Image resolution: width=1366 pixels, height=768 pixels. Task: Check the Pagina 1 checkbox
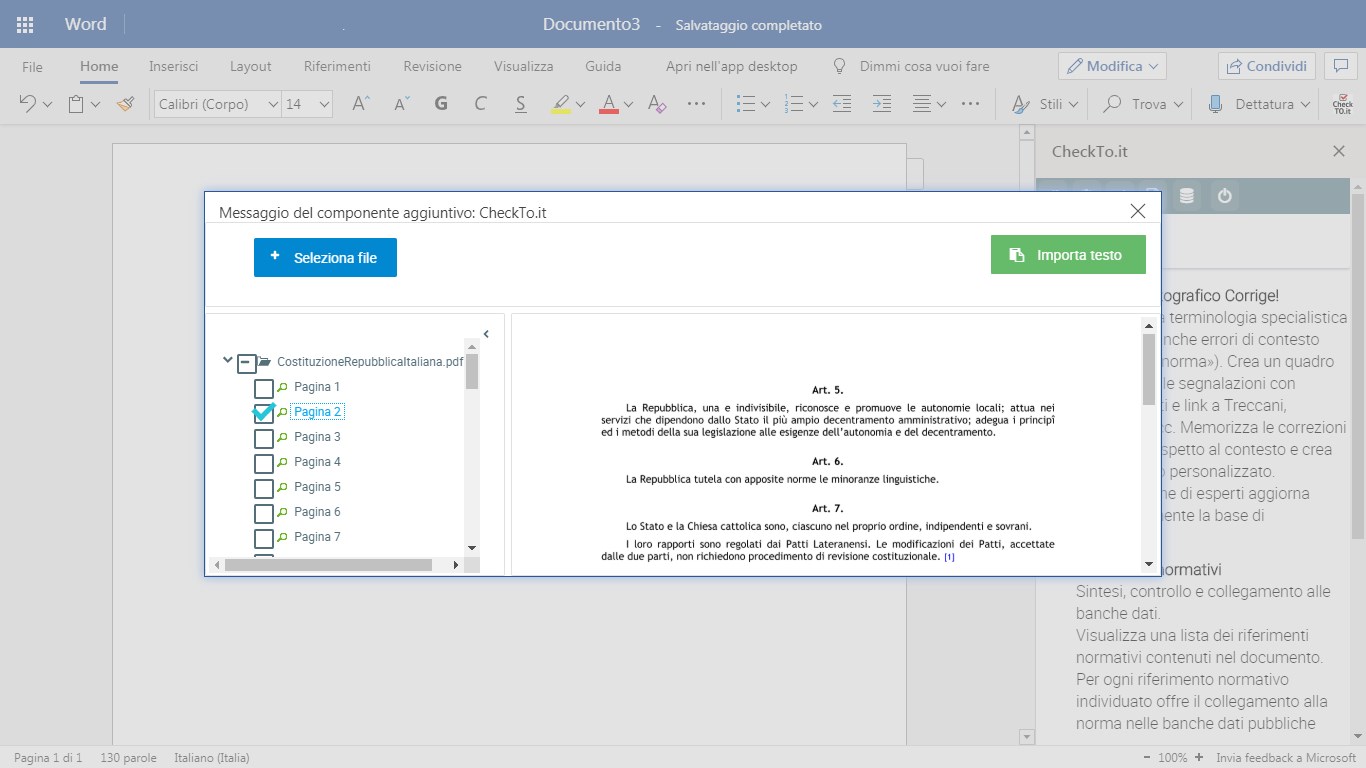coord(264,388)
